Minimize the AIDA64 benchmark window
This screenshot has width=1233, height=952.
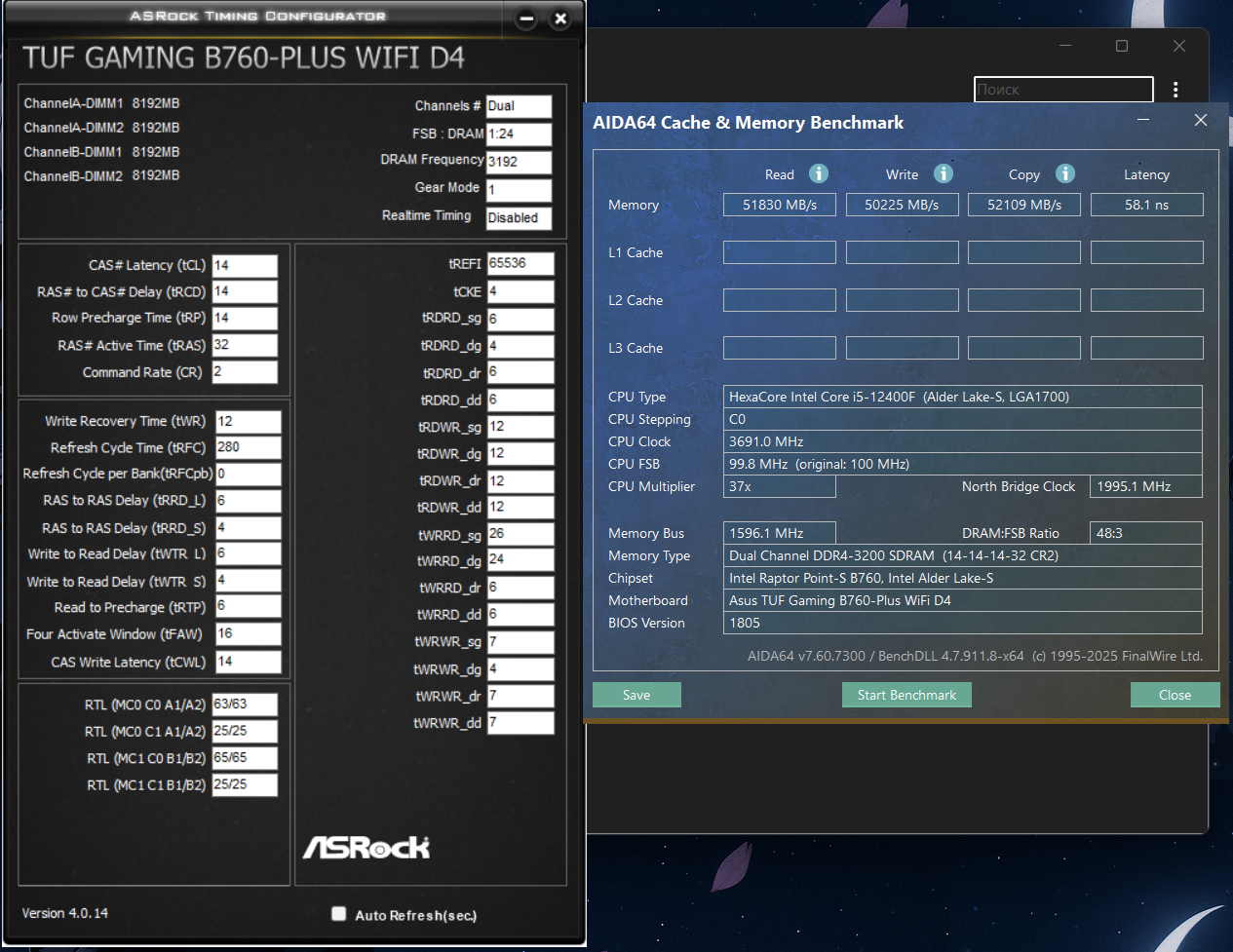pos(1143,120)
